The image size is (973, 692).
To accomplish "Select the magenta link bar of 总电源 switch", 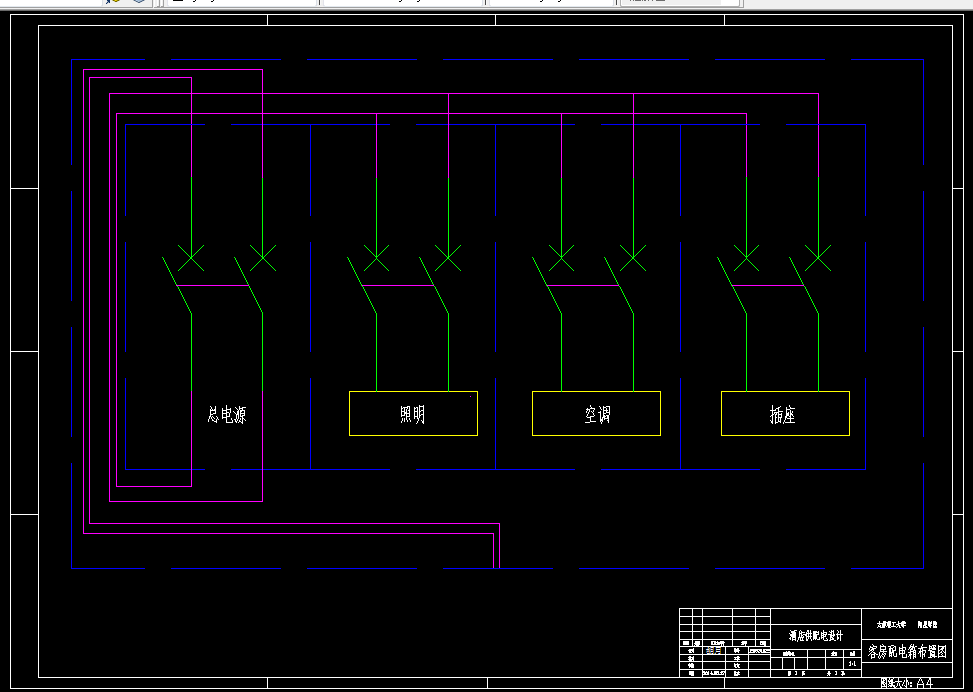I will click(213, 285).
